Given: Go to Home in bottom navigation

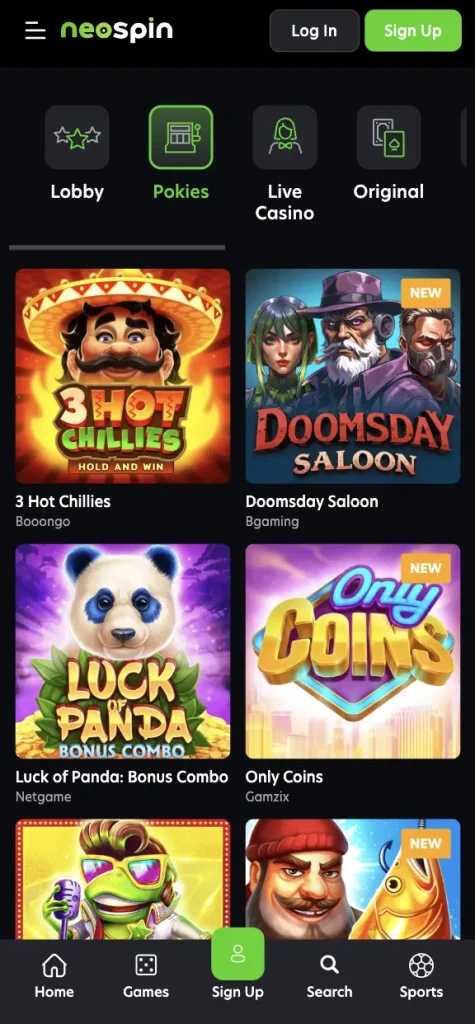Looking at the screenshot, I should tap(54, 977).
